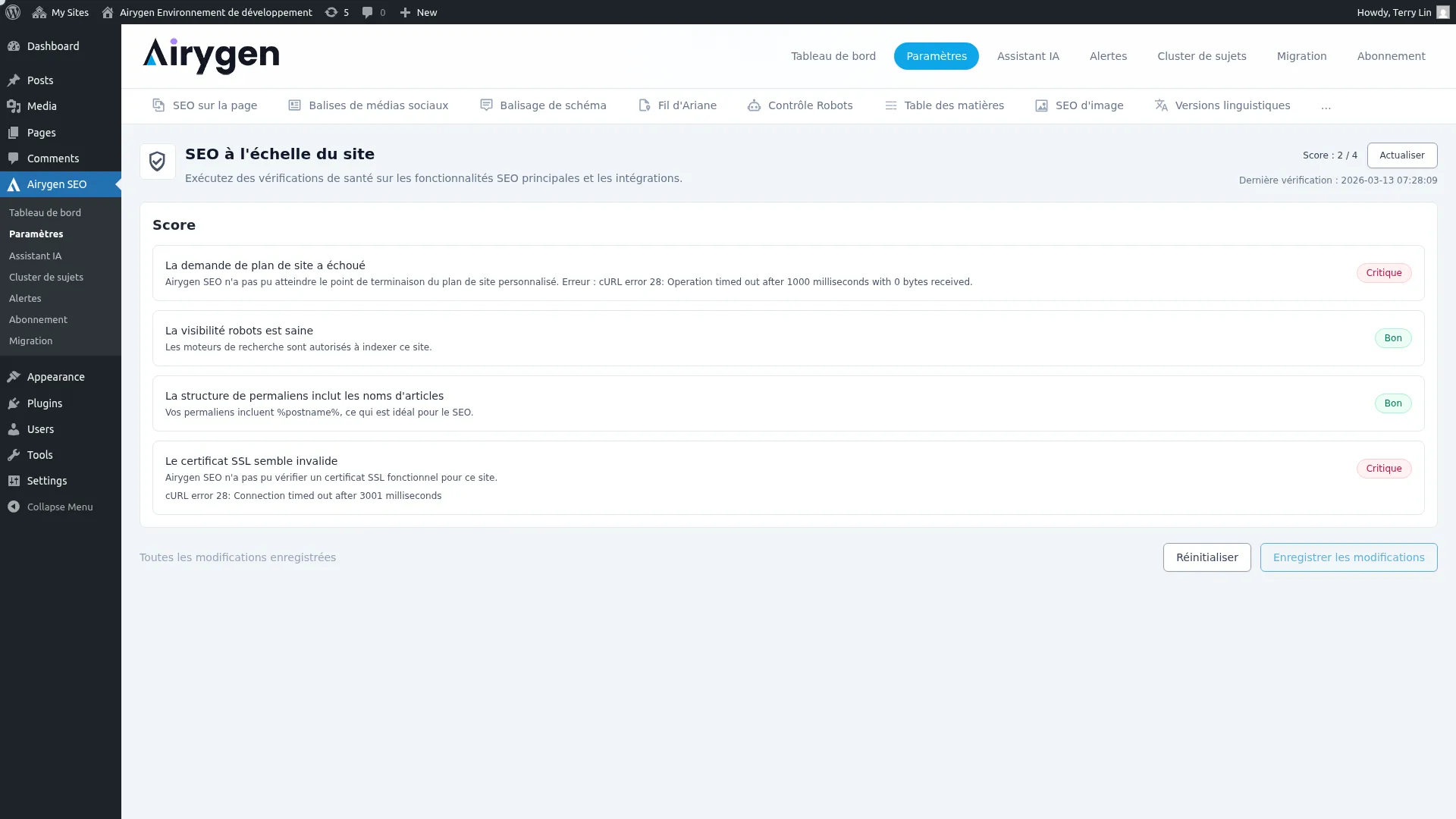Click the "Score : 2 / 4" text

[1330, 155]
